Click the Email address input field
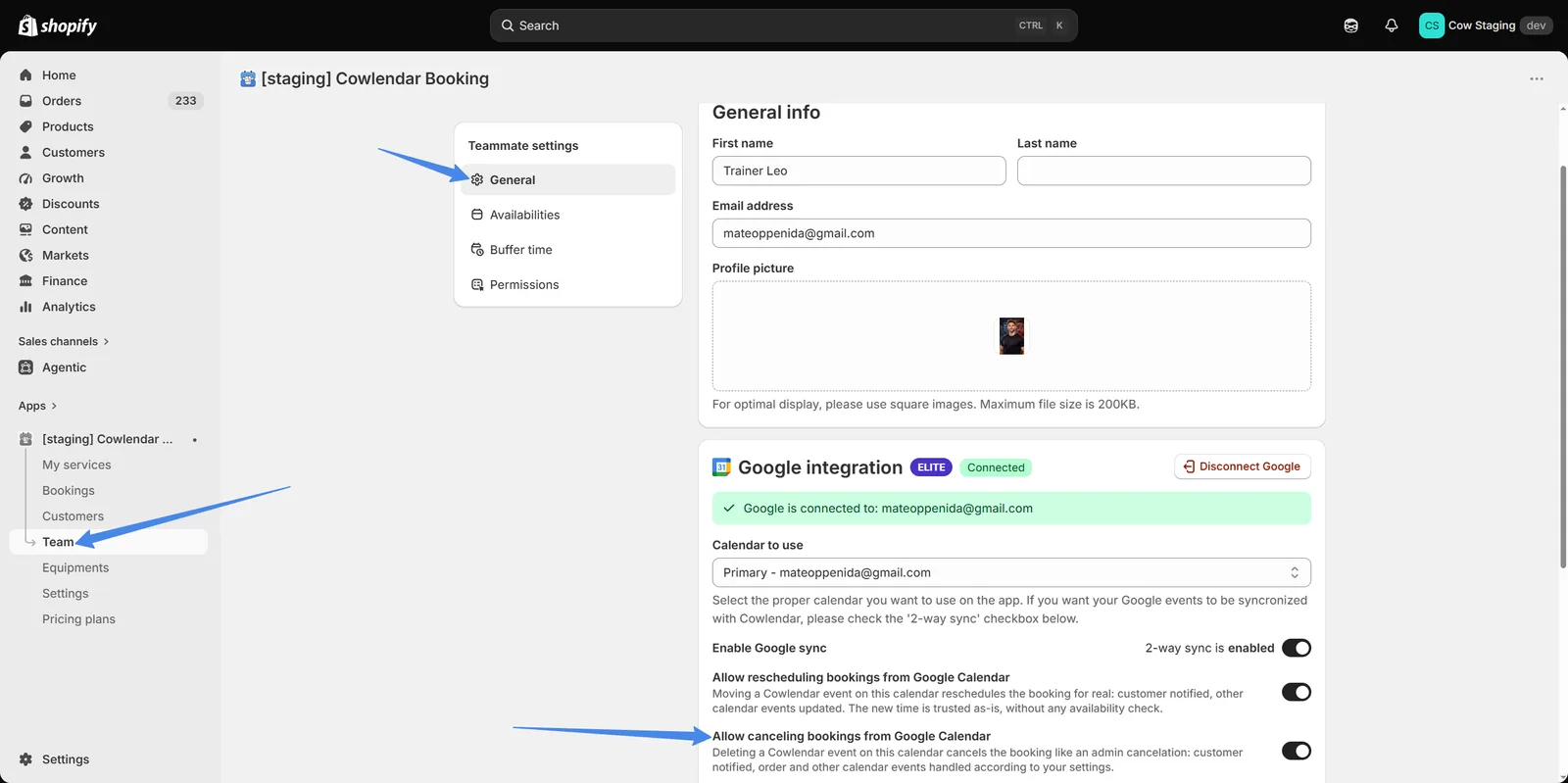1568x783 pixels. [x=1011, y=233]
